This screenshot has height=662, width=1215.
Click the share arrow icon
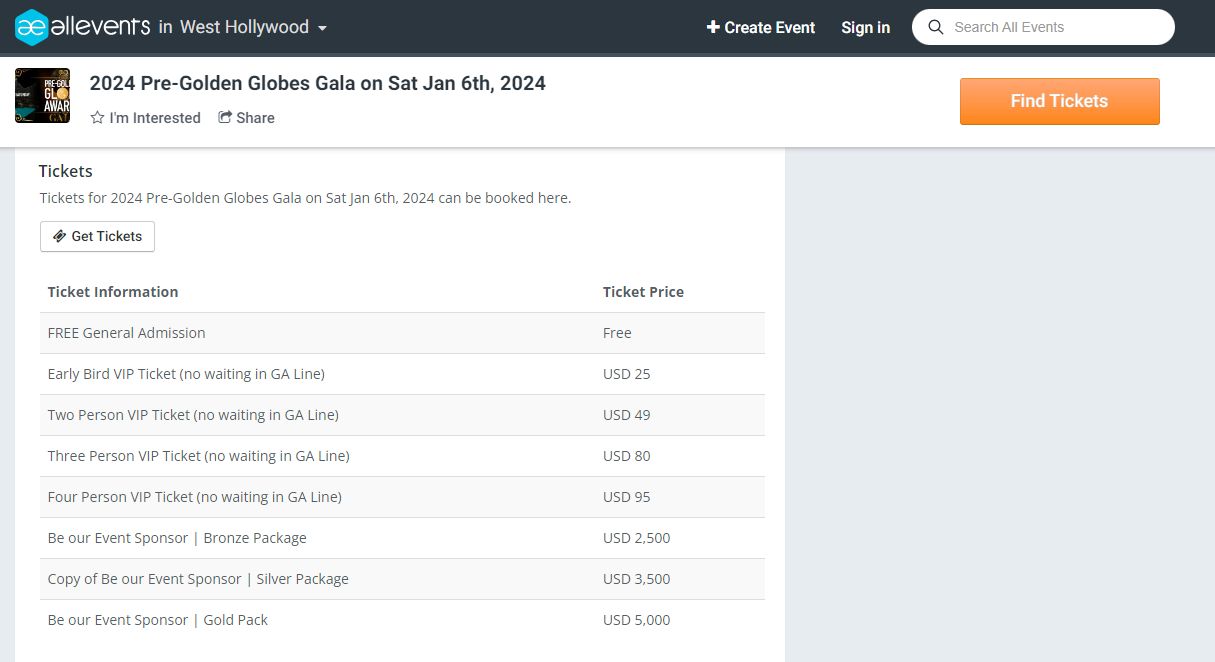(x=225, y=117)
